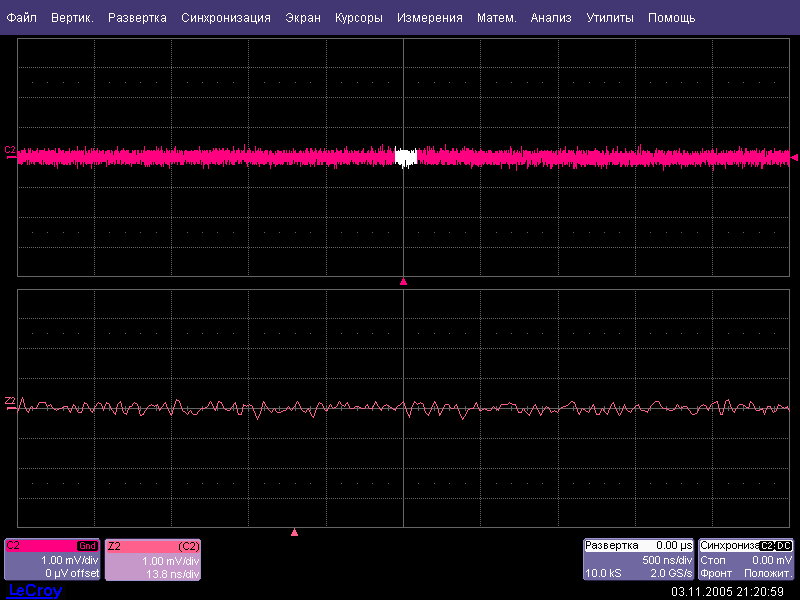Open the Экран display menu
Image resolution: width=800 pixels, height=600 pixels.
[303, 18]
